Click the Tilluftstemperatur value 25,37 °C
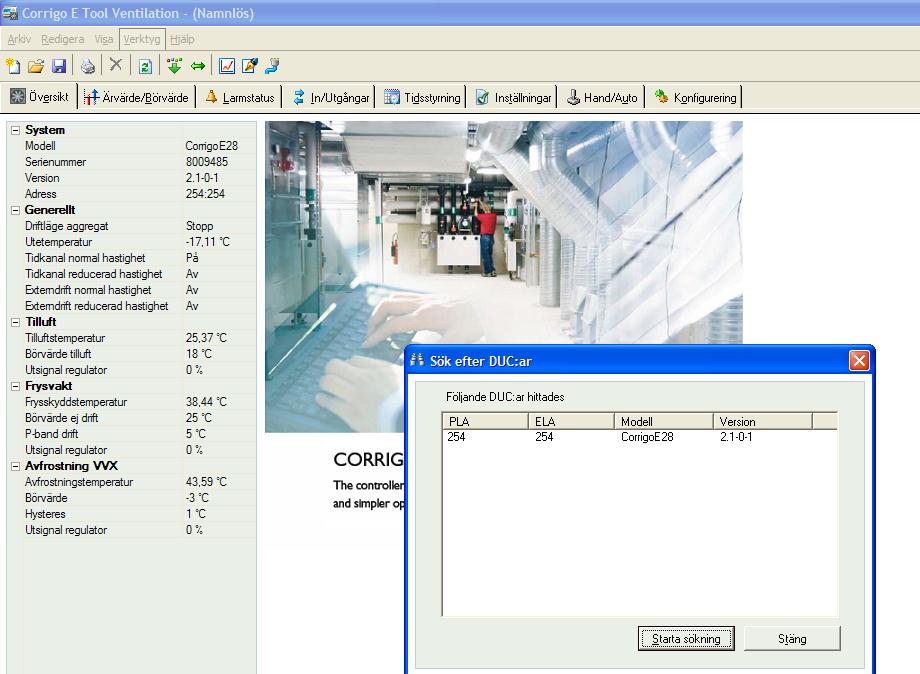Screen dimensions: 920x674 [206, 338]
